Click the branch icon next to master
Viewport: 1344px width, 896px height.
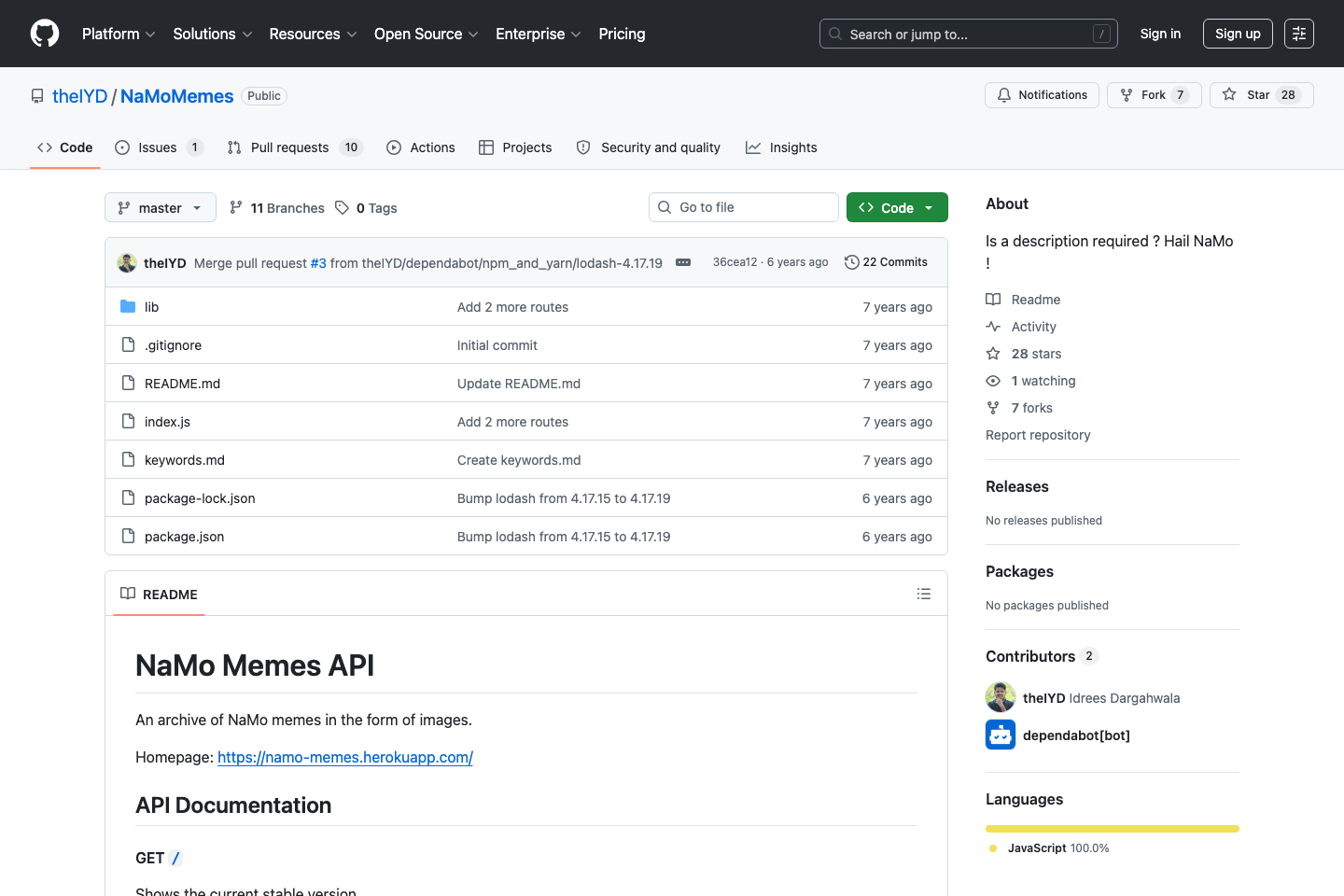click(124, 207)
